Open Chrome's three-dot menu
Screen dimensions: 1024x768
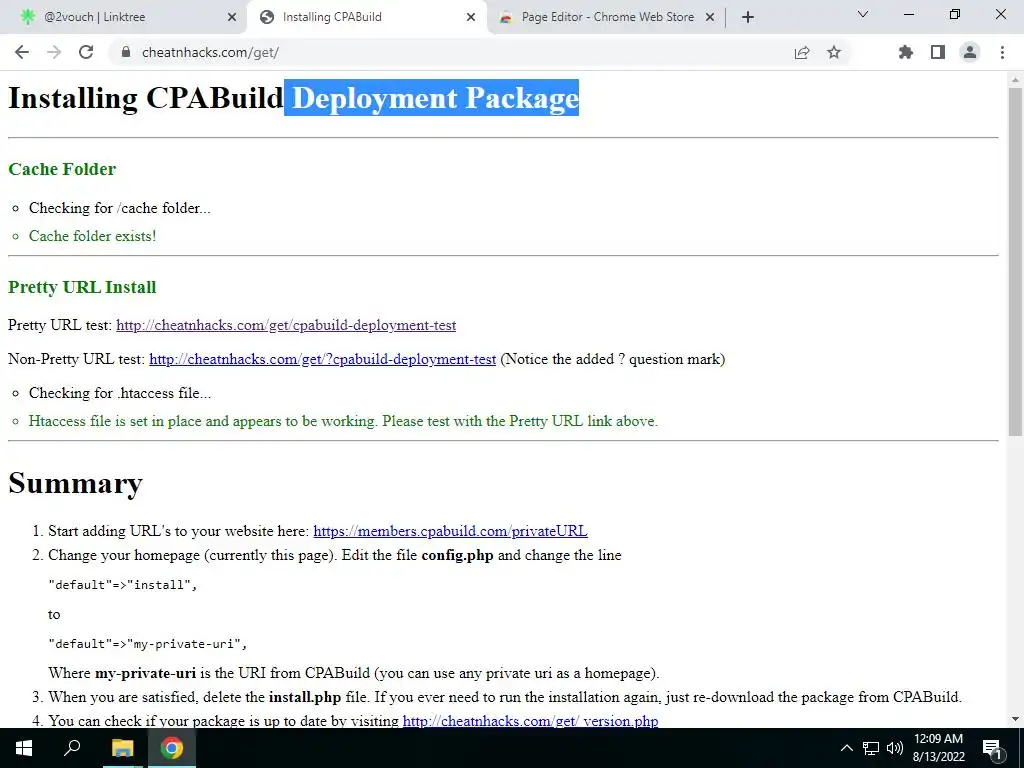1002,52
